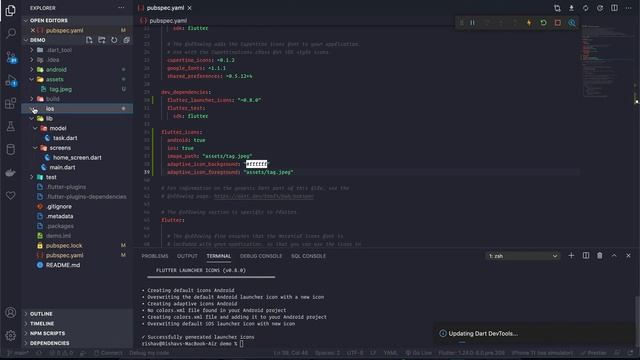Image resolution: width=640 pixels, height=360 pixels.
Task: Open the Explorer view in the activity bar
Action: (x=11, y=10)
